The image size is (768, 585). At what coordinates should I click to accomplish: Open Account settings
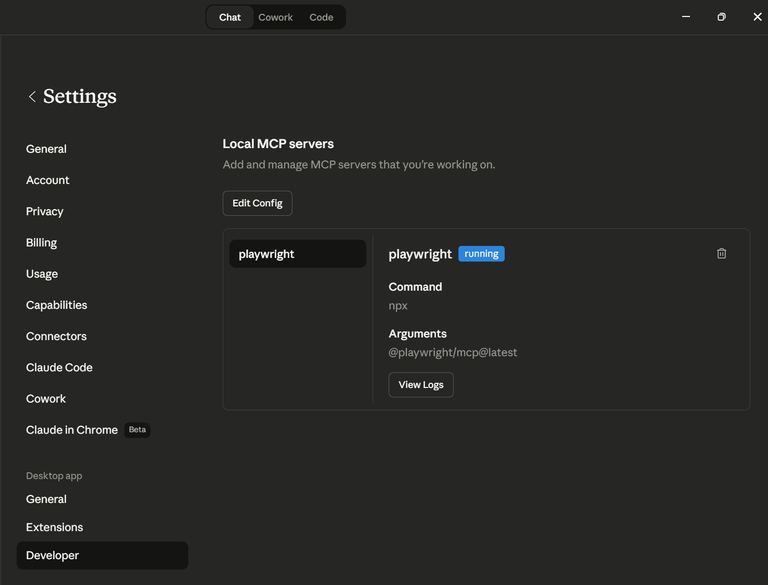[48, 180]
